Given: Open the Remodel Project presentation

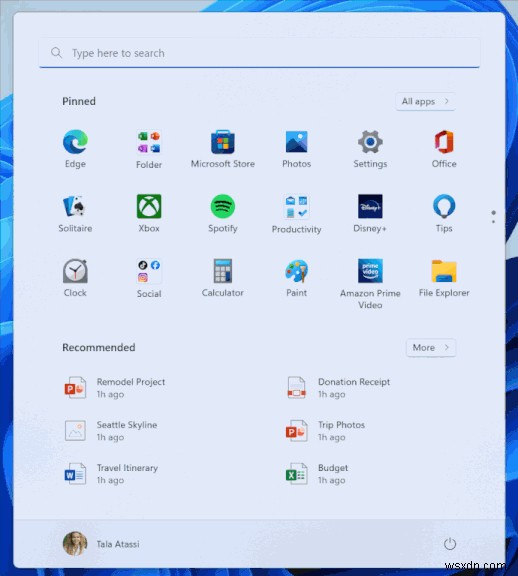Looking at the screenshot, I should (115, 388).
